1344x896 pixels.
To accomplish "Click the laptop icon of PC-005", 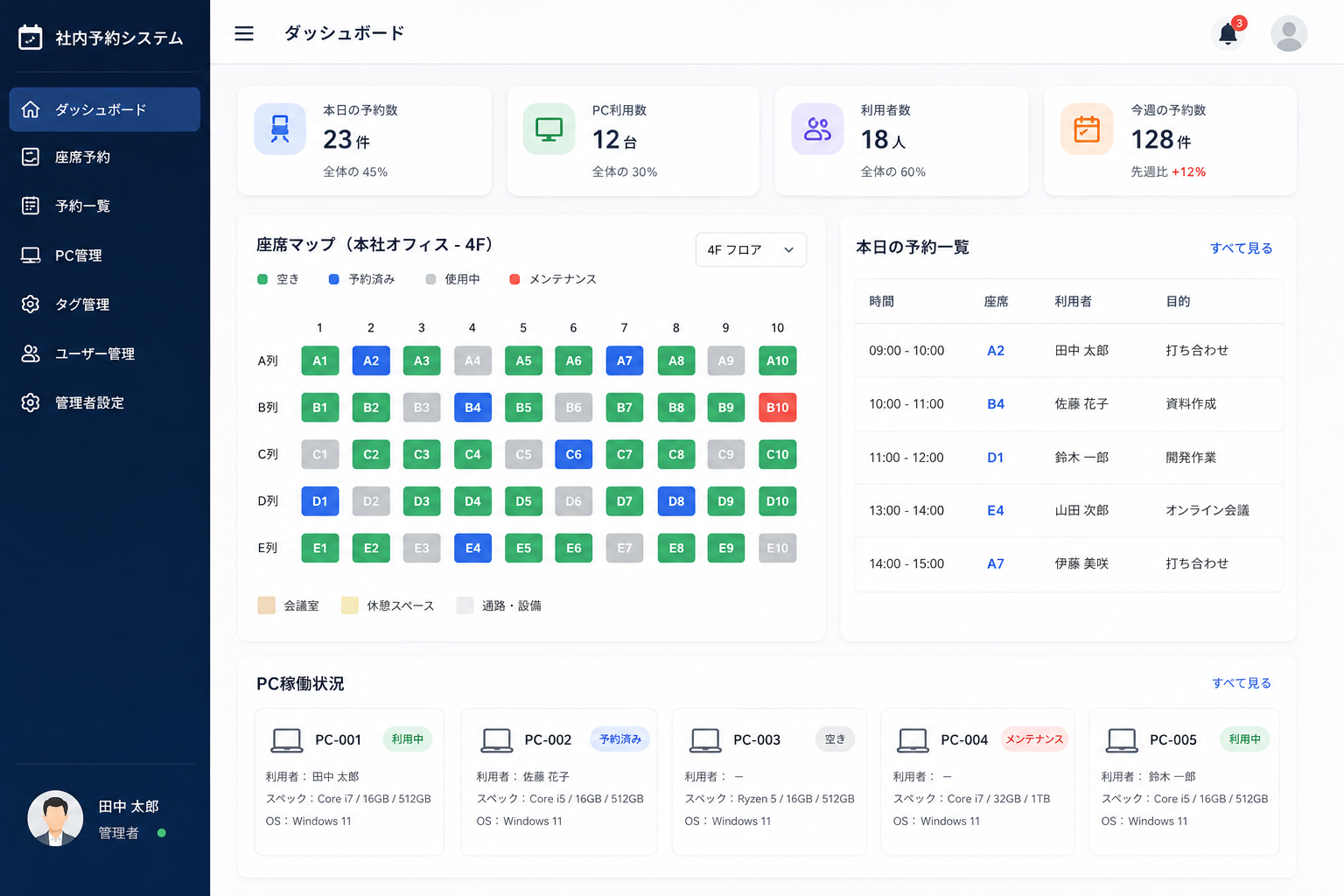I will (1122, 740).
